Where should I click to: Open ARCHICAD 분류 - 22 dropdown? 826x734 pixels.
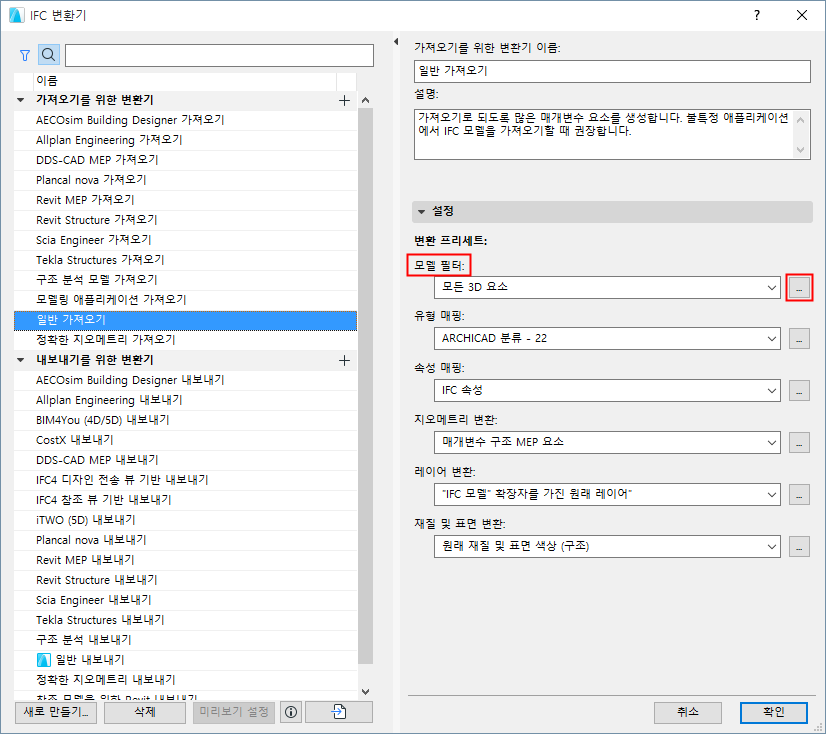pos(607,339)
